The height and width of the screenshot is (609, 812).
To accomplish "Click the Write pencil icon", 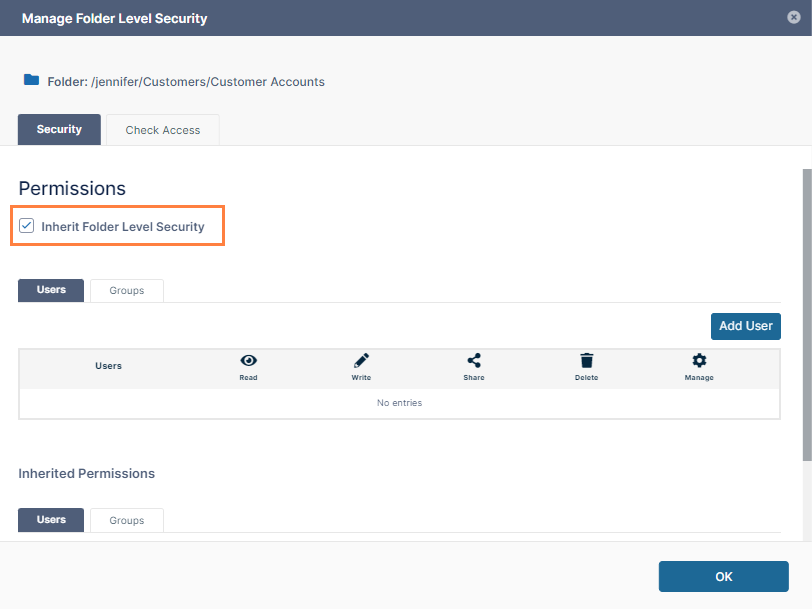I will pyautogui.click(x=361, y=361).
